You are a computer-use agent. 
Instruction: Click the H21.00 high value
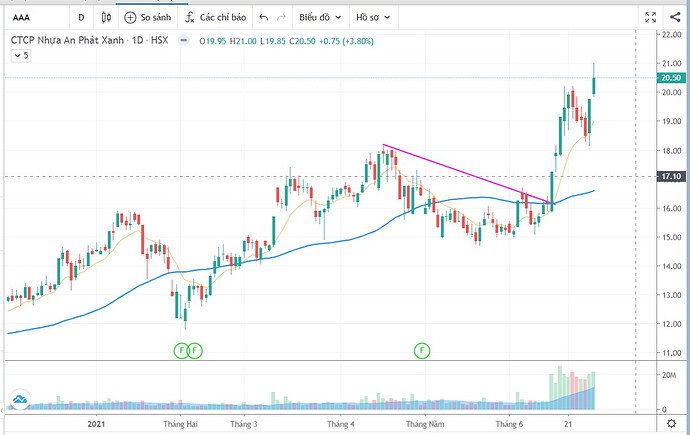[x=243, y=41]
